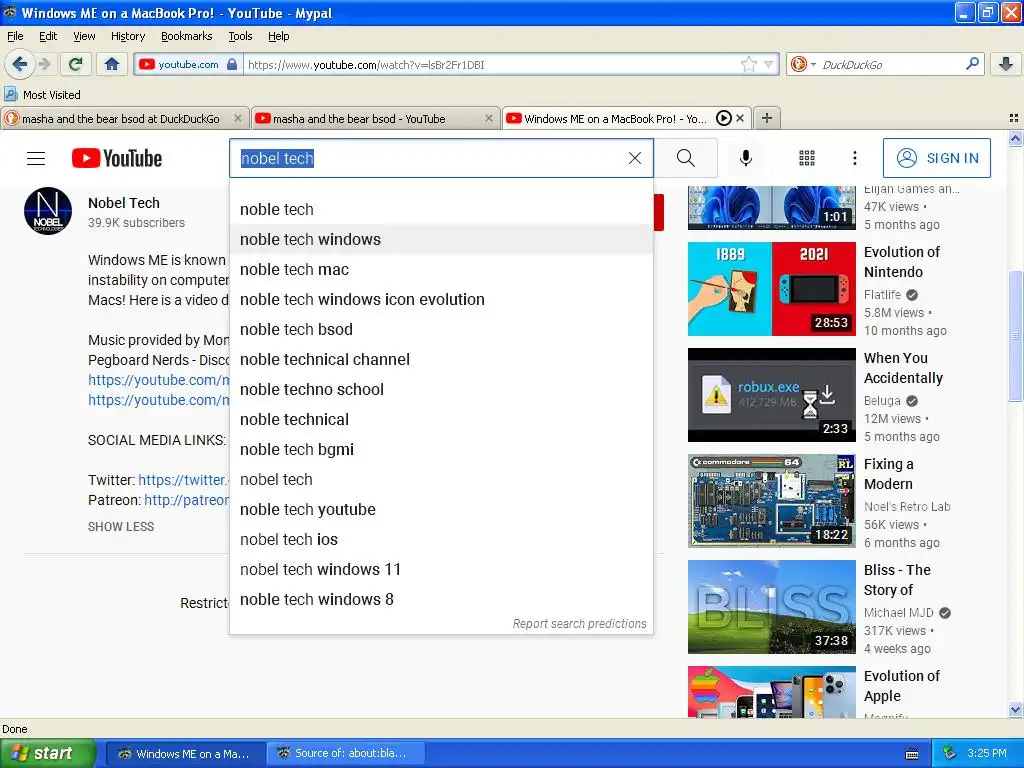The width and height of the screenshot is (1024, 768).
Task: Click the page scrollbar up arrow
Action: tap(1015, 138)
